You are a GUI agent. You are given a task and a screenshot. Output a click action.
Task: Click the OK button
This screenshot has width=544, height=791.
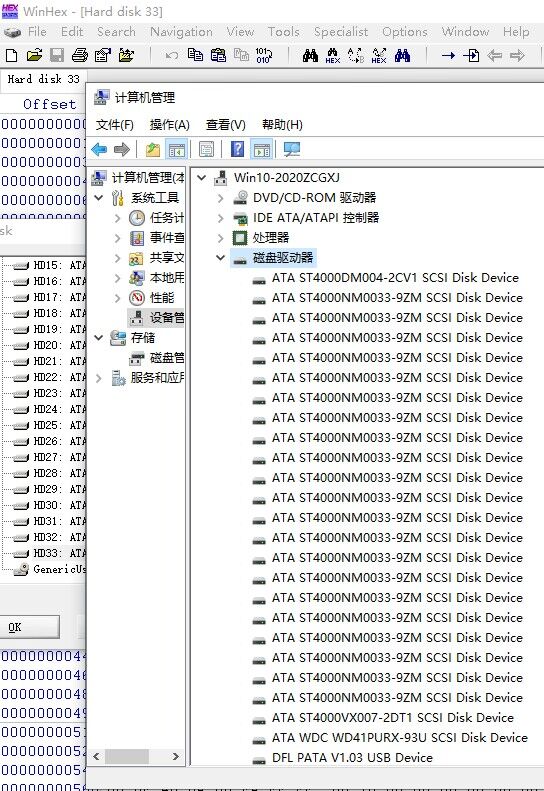(x=30, y=627)
